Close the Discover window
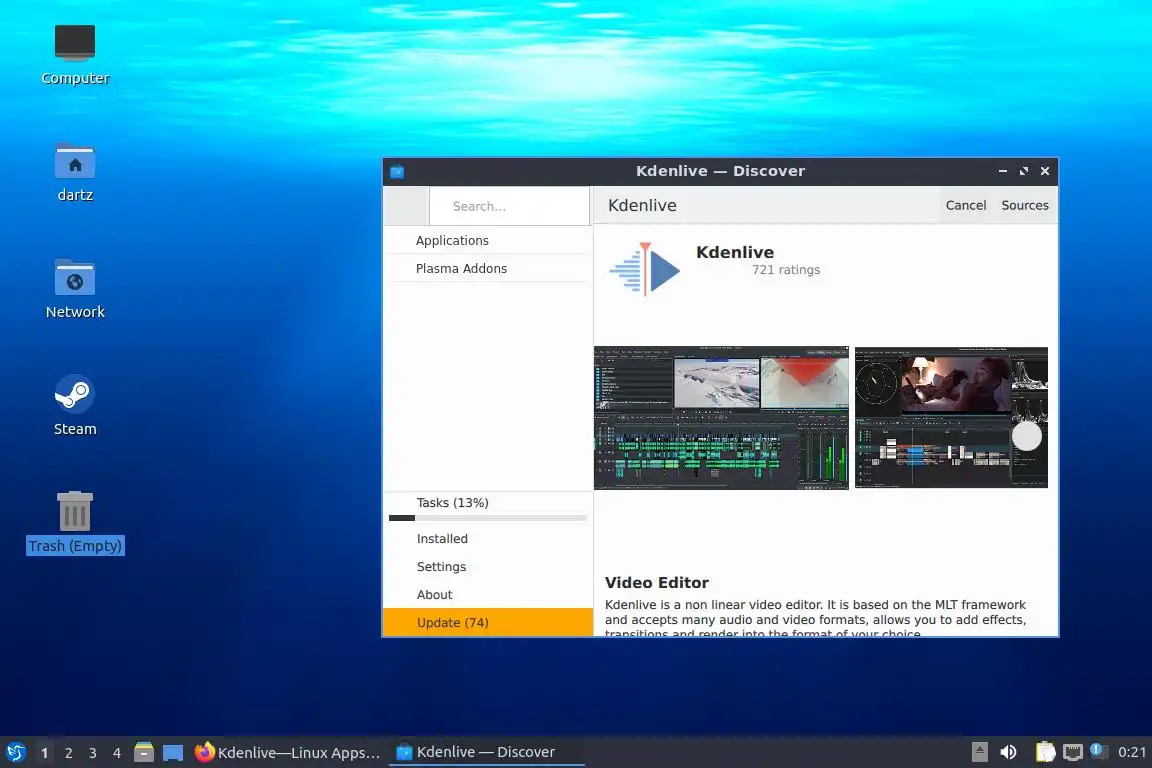Image resolution: width=1152 pixels, height=768 pixels. [x=1045, y=171]
